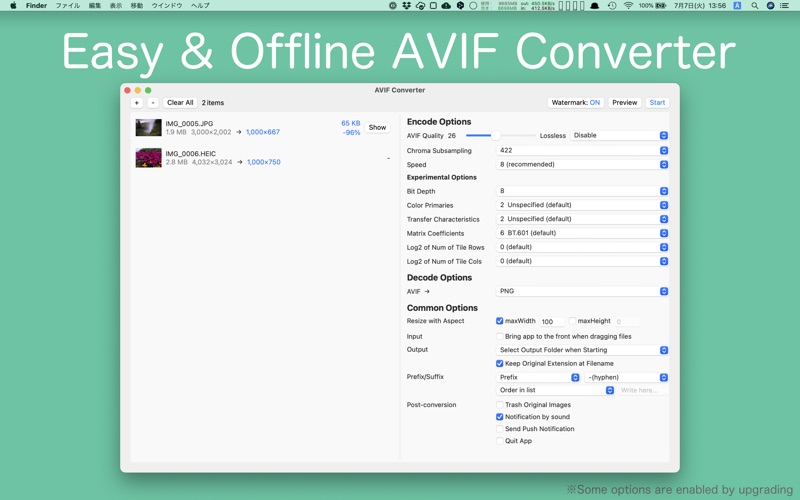Screen dimensions: 800x500
Task: Open the ヘルプ menu
Action: click(x=200, y=6)
